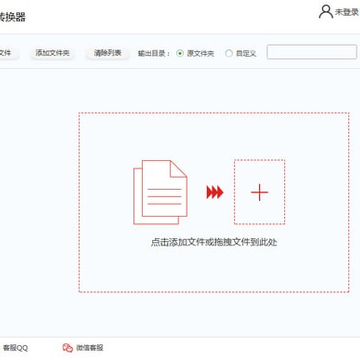This screenshot has width=360, height=360.
Task: Click the 添加文件夹 button
Action: coord(52,53)
